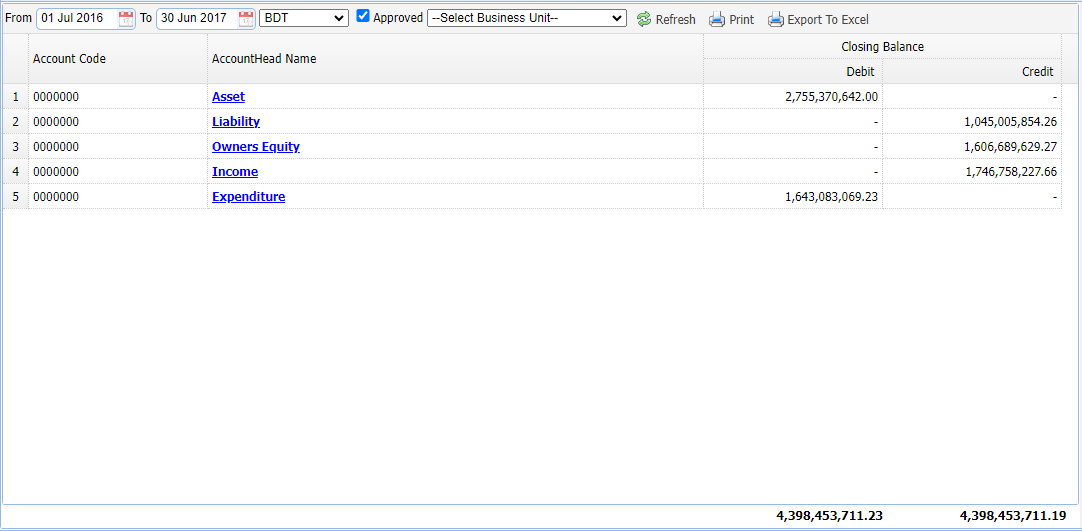
Task: Open the Expenditure account link
Action: tap(248, 197)
